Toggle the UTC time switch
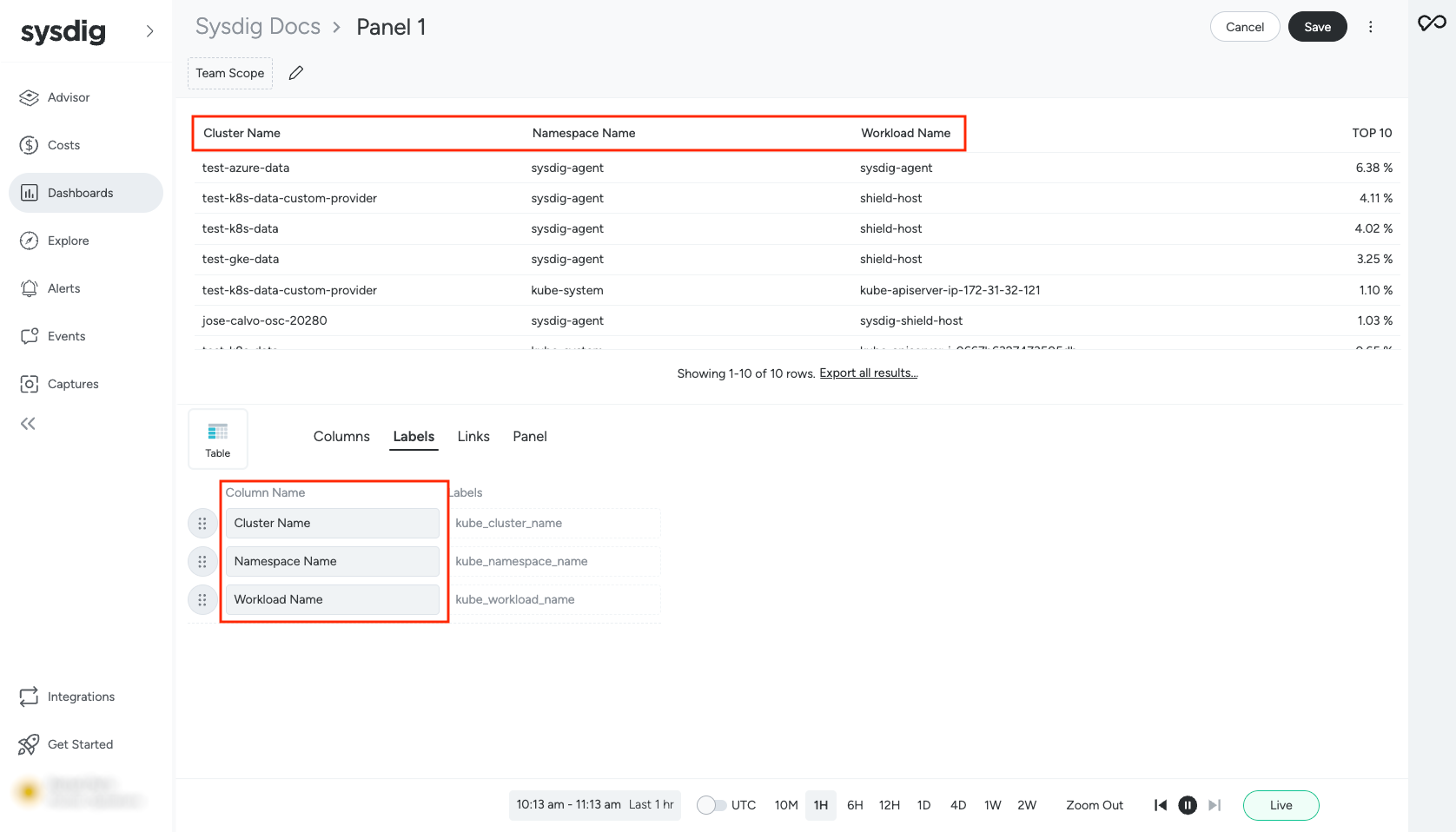The width and height of the screenshot is (1456, 832). point(711,805)
